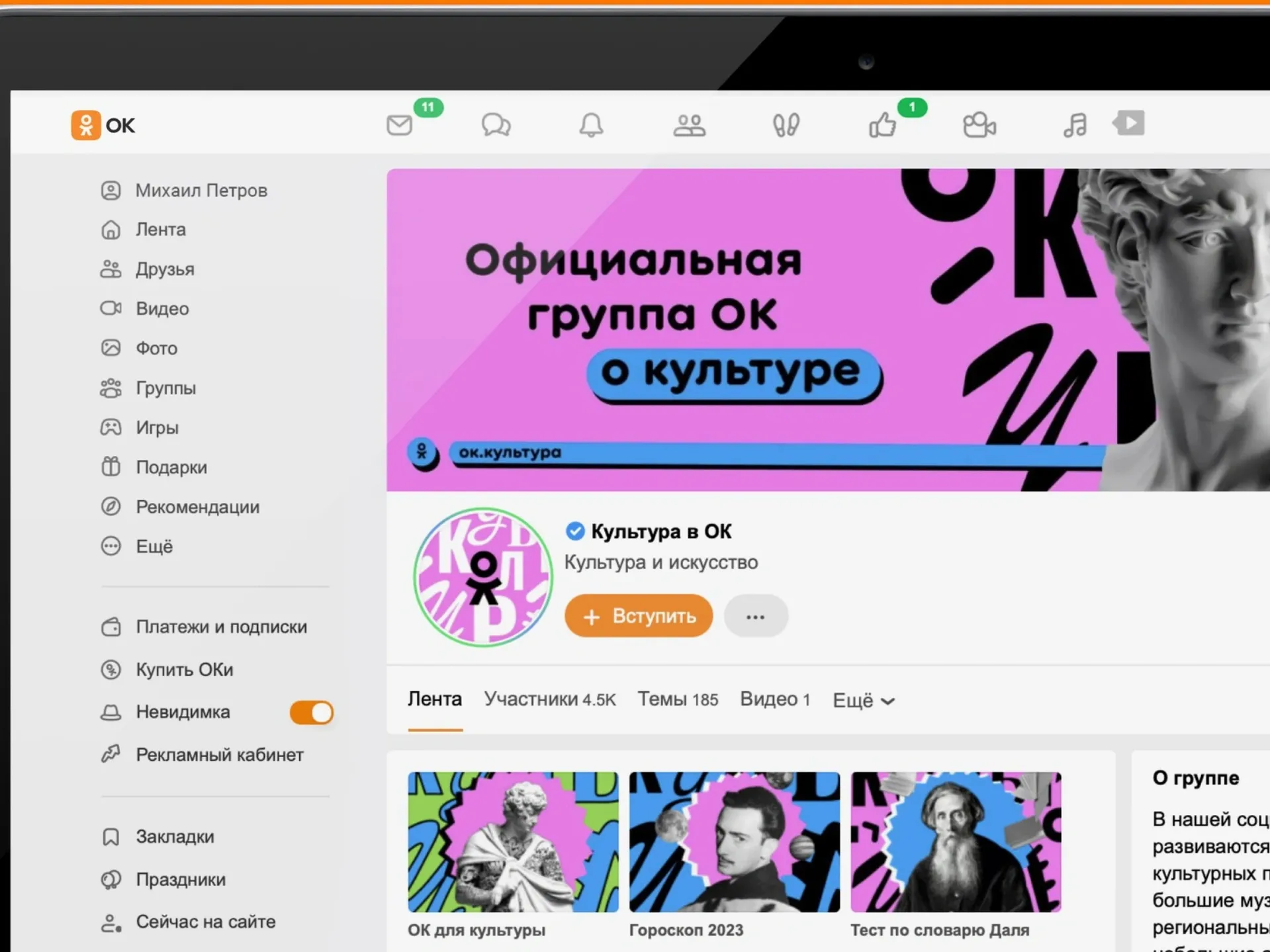Open discussions chat bubbles icon
Viewport: 1270px width, 952px height.
coord(496,124)
